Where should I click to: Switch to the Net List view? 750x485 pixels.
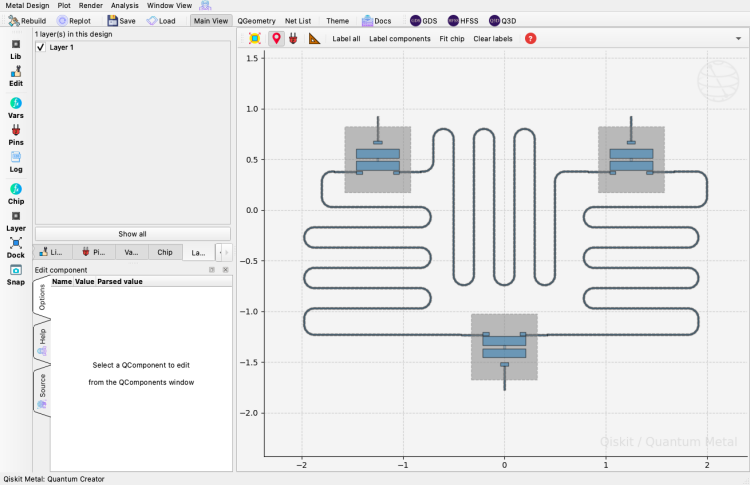tap(298, 21)
